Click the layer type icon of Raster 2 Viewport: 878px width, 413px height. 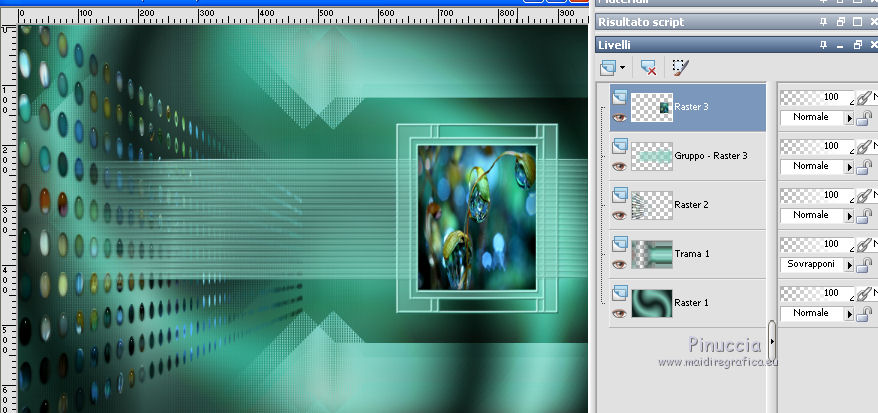point(619,195)
